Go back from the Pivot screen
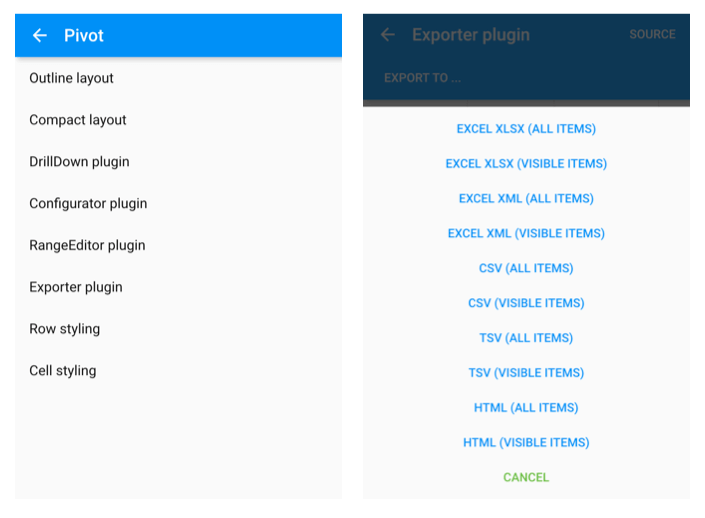 point(40,36)
